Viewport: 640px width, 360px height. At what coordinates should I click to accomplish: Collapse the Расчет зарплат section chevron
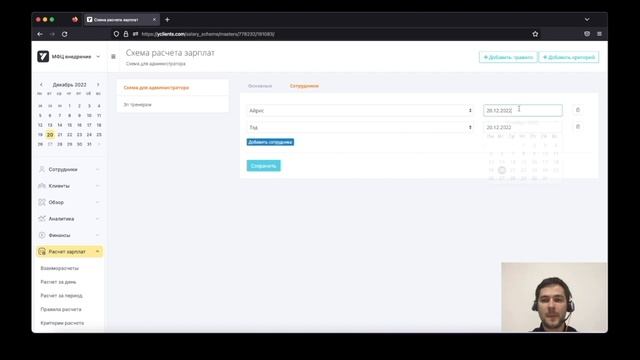[x=98, y=251]
